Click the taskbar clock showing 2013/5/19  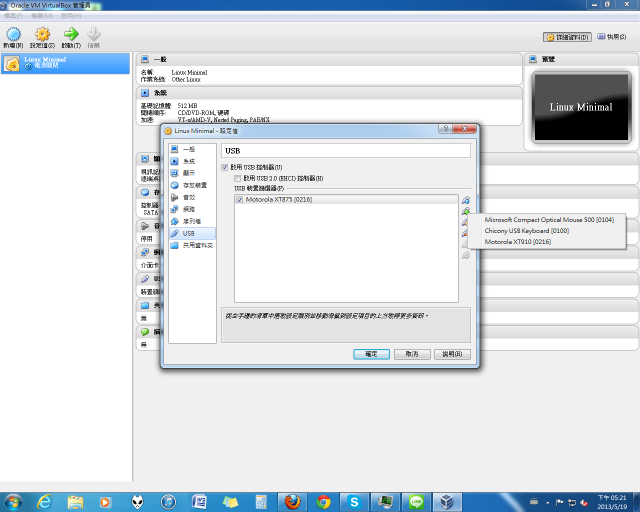pyautogui.click(x=612, y=502)
